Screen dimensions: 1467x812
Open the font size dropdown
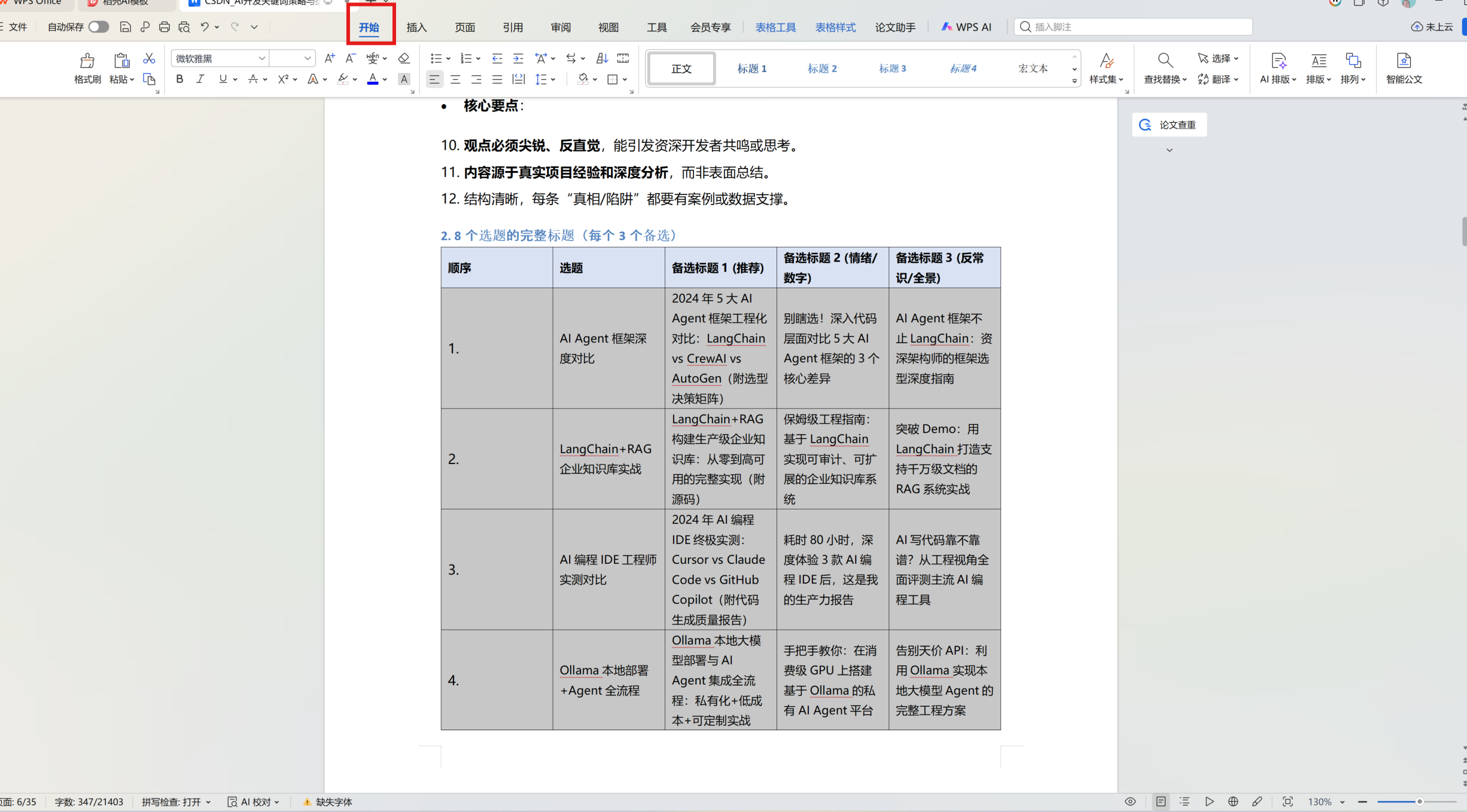[x=308, y=58]
